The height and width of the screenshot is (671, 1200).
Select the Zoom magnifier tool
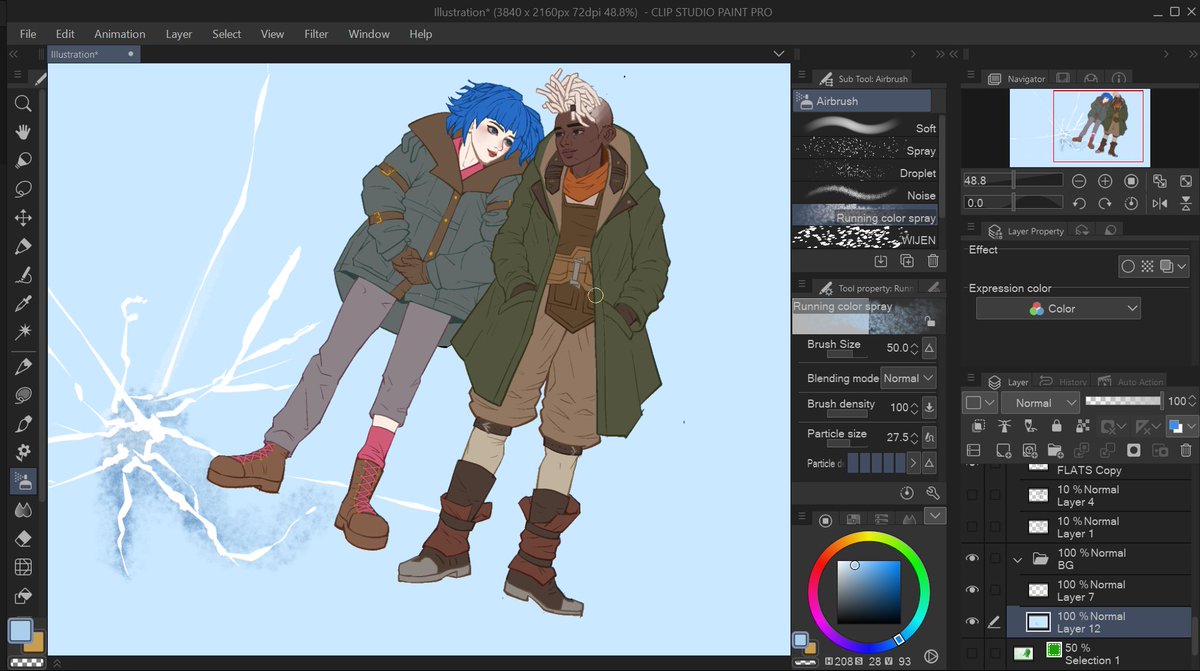pyautogui.click(x=22, y=104)
